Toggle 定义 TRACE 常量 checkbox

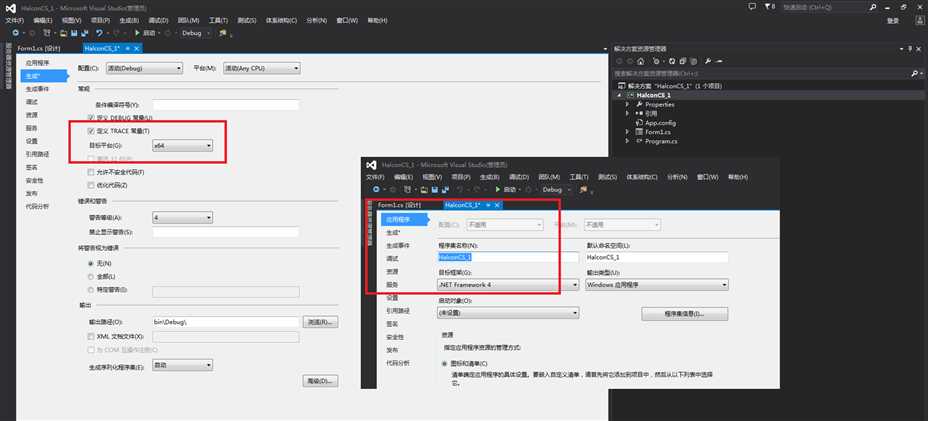(x=91, y=131)
